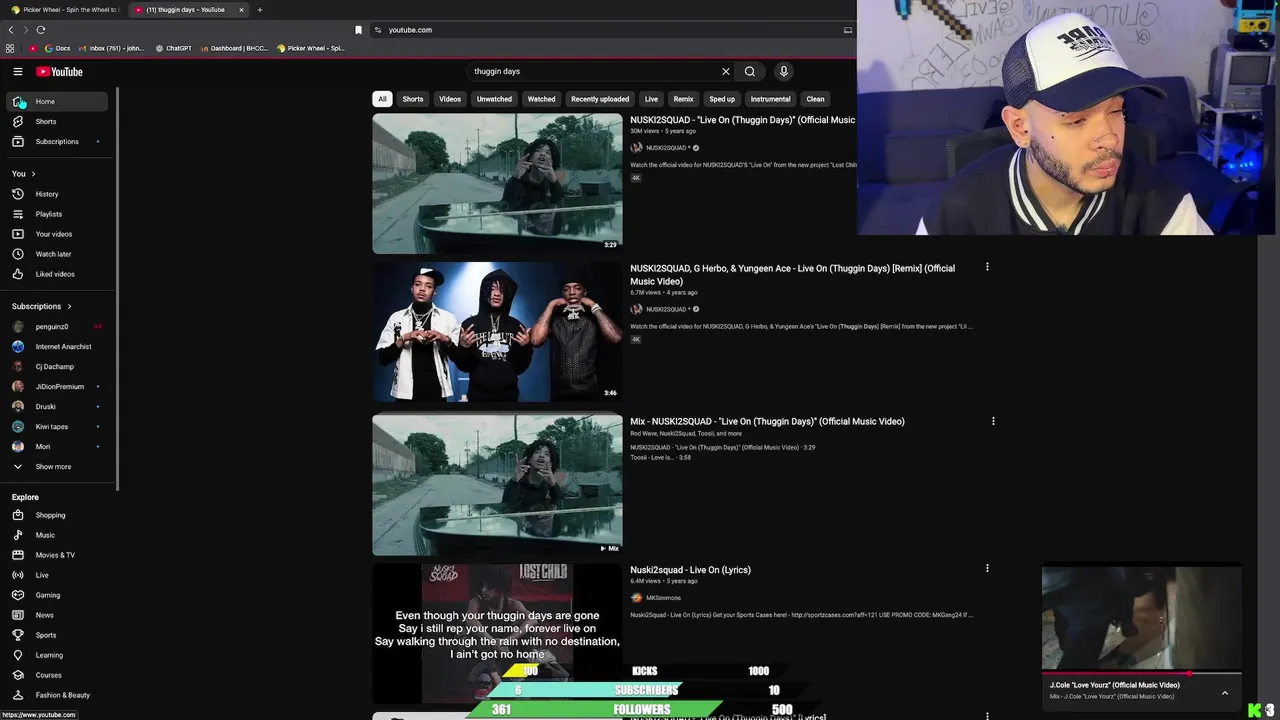
Task: Open ChatGPT bookmark
Action: coord(173,48)
